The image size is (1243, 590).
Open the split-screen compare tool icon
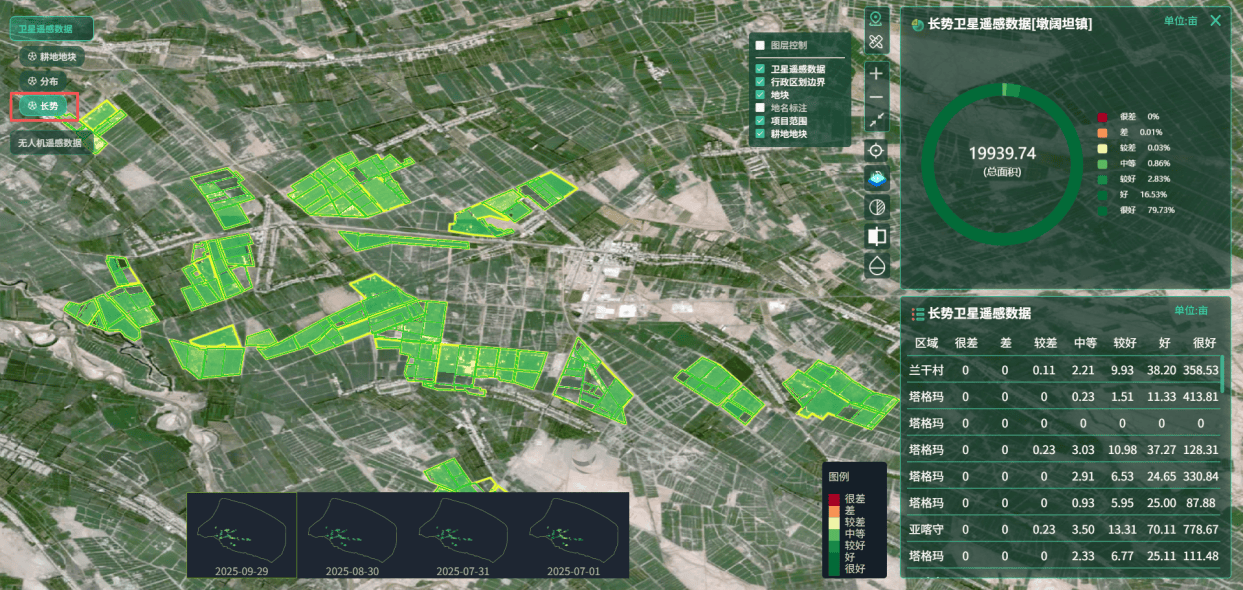[876, 236]
